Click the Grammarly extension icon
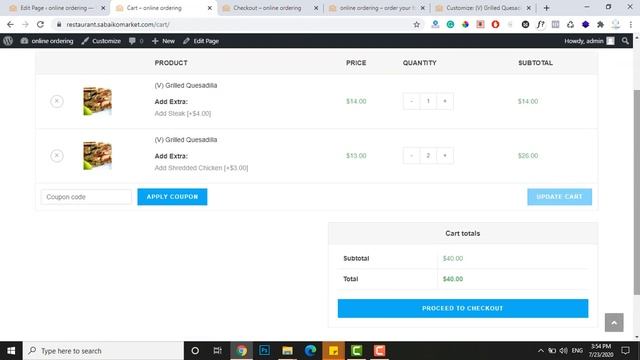 pos(450,24)
